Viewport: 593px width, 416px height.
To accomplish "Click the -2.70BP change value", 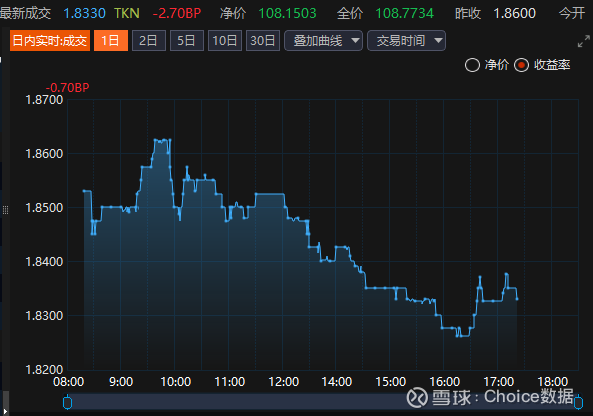I will pyautogui.click(x=177, y=14).
